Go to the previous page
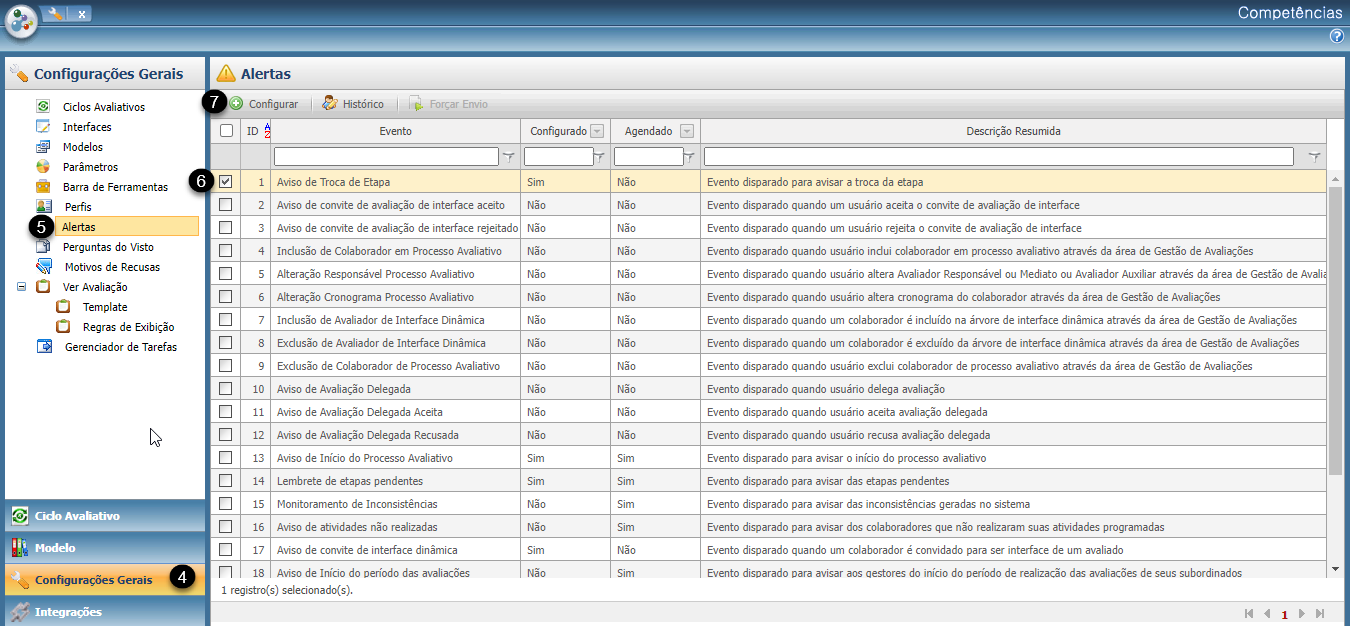 [1267, 614]
